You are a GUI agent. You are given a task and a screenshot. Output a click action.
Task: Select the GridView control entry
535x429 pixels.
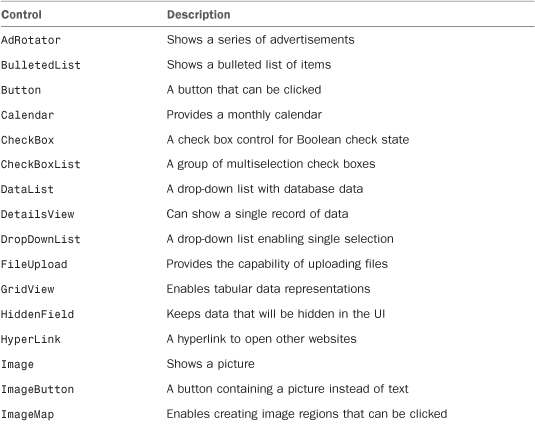coord(28,289)
